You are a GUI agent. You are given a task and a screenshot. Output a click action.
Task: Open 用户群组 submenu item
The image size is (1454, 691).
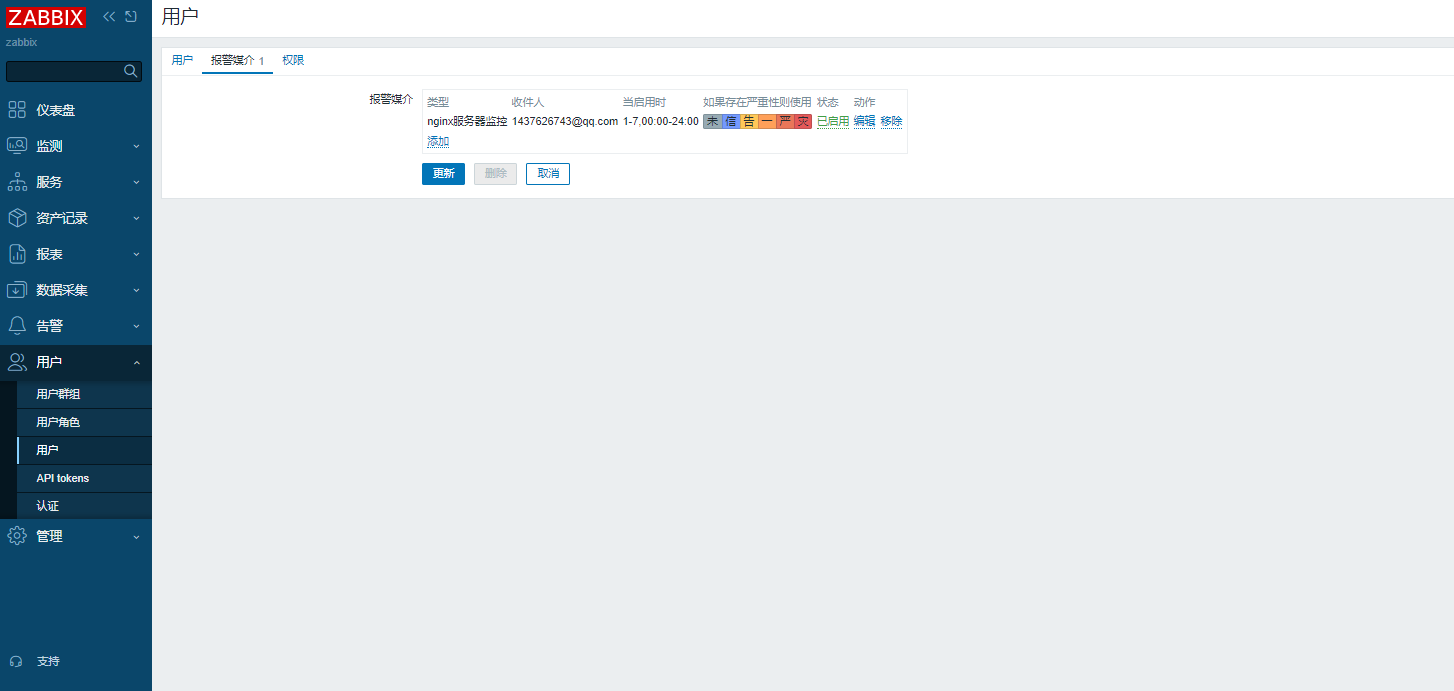[84, 394]
